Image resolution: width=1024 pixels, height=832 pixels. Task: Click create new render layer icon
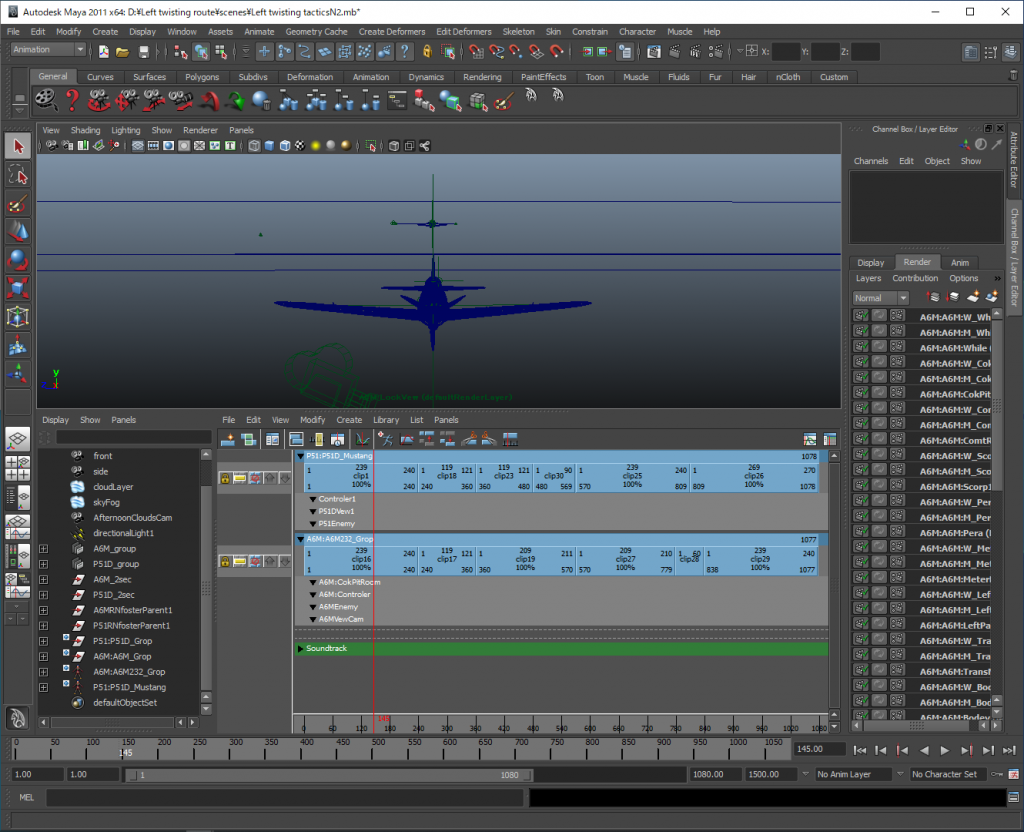973,297
